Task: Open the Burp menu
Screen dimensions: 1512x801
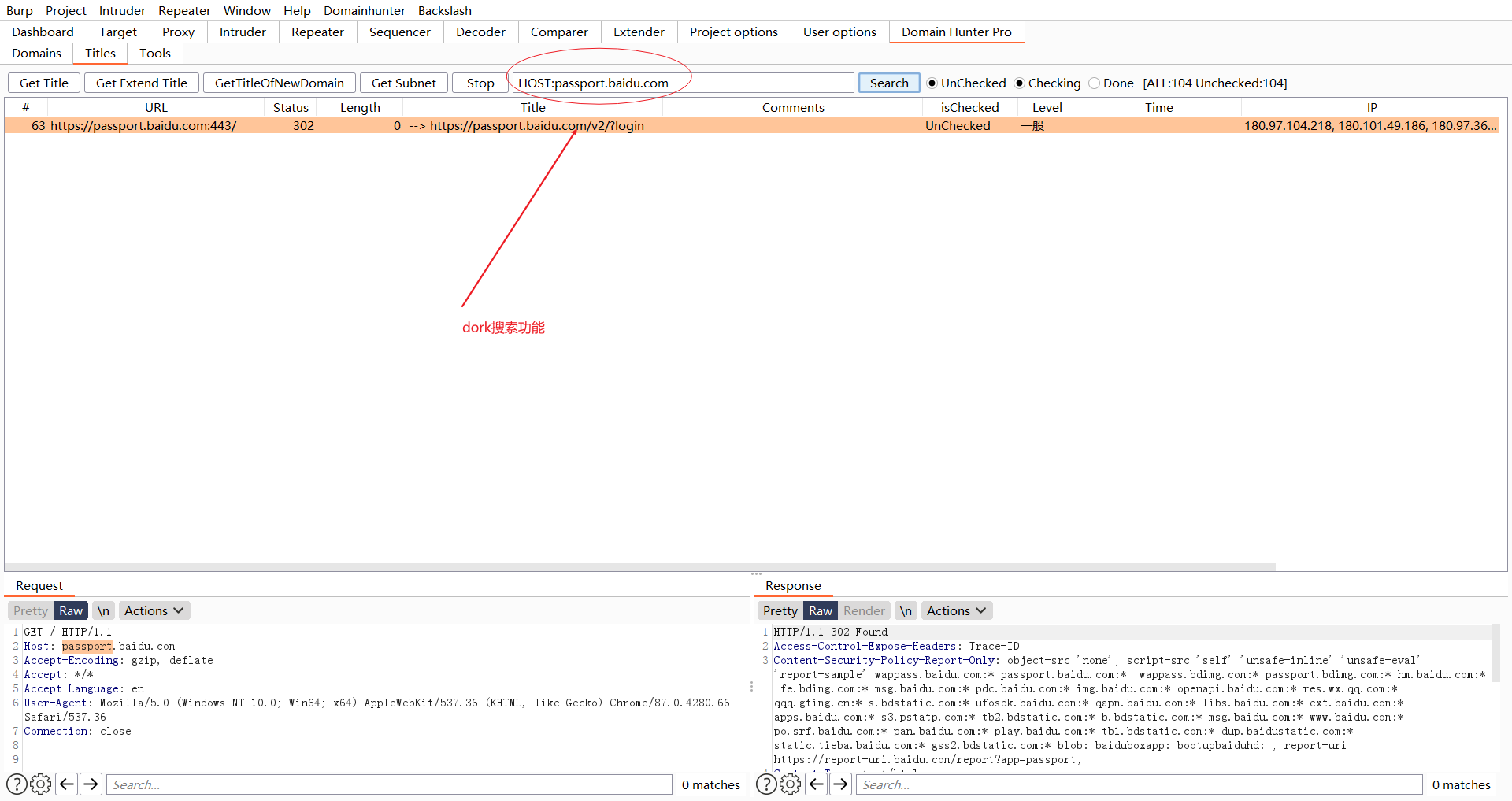Action: 20,10
